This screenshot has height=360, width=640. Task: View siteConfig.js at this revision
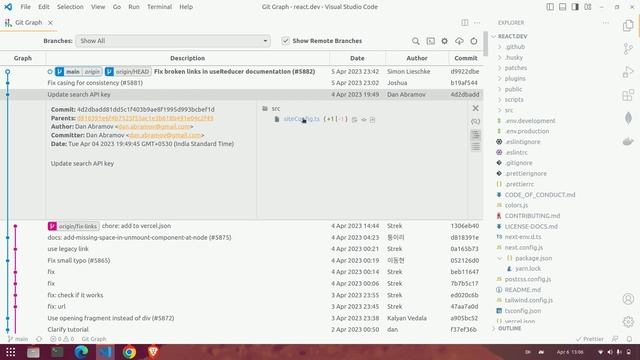[364, 120]
